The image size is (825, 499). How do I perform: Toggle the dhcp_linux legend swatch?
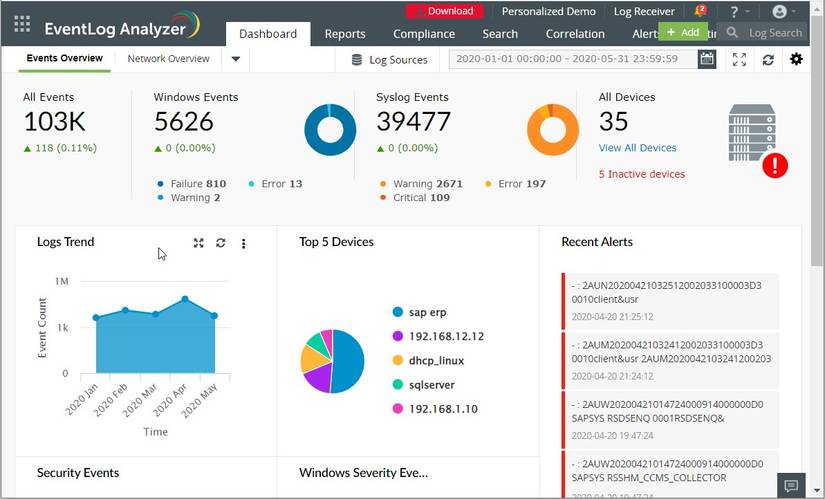tap(398, 361)
